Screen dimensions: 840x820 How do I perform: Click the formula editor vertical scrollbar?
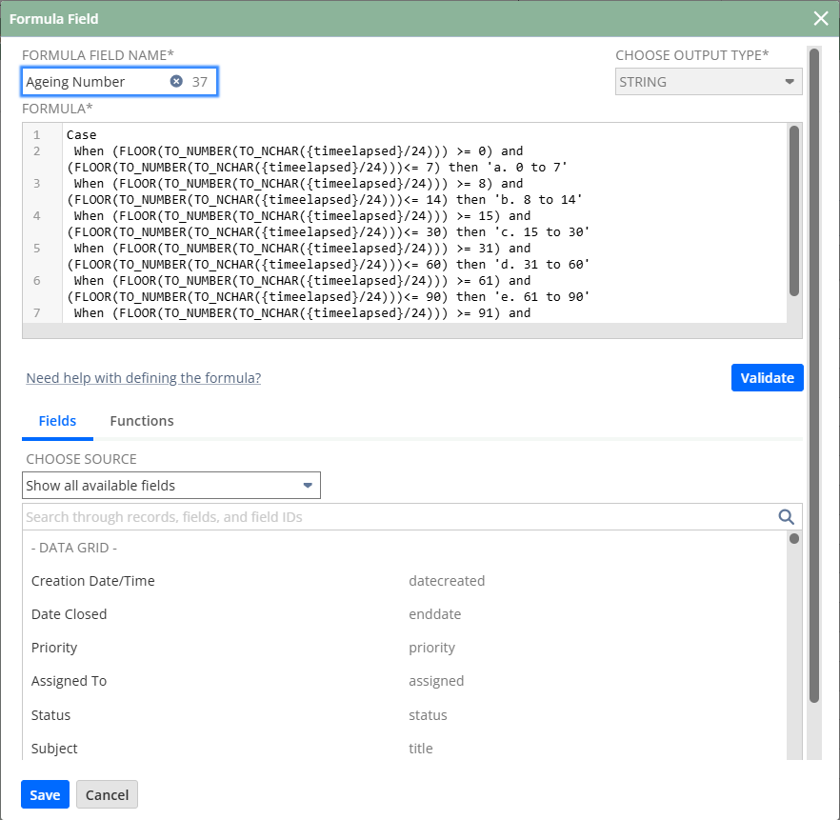point(794,210)
